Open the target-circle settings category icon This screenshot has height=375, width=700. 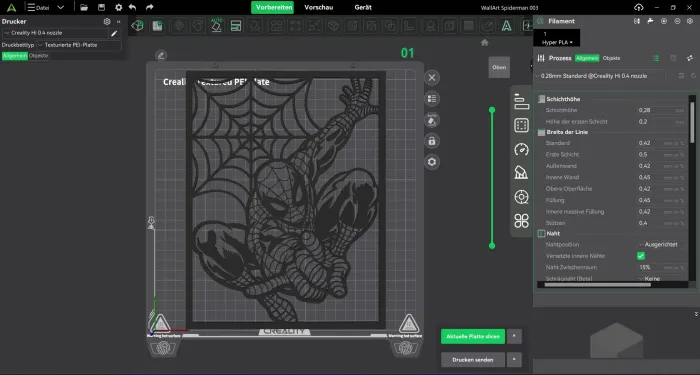tap(521, 197)
